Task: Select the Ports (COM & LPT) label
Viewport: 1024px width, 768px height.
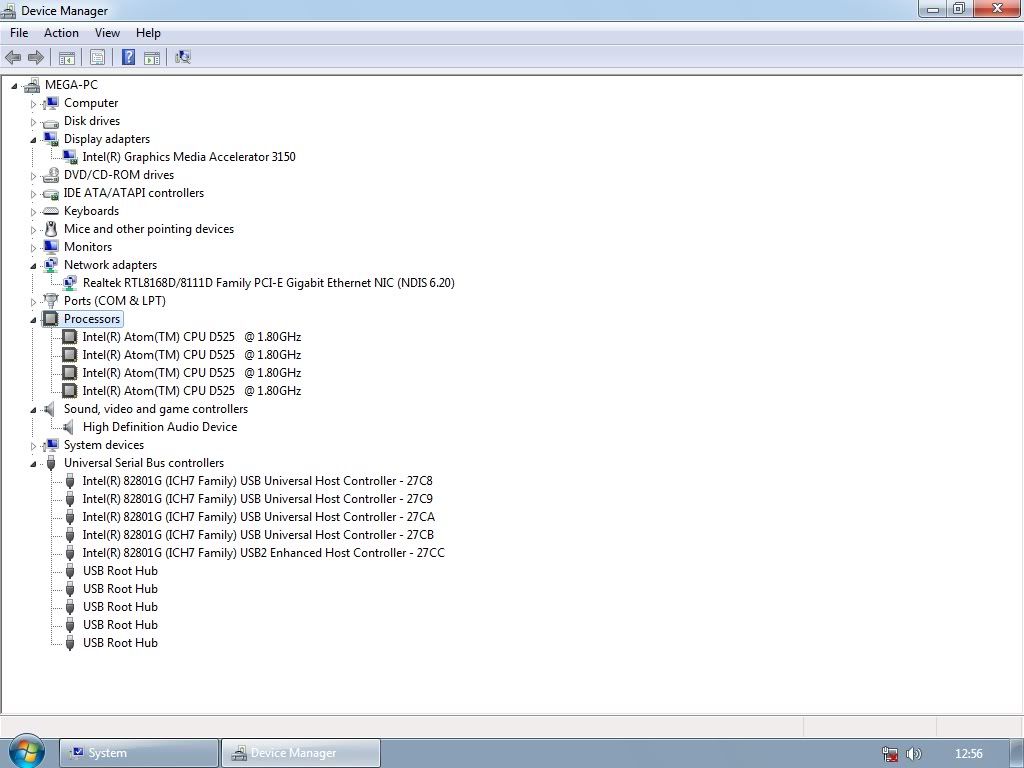Action: click(x=114, y=301)
